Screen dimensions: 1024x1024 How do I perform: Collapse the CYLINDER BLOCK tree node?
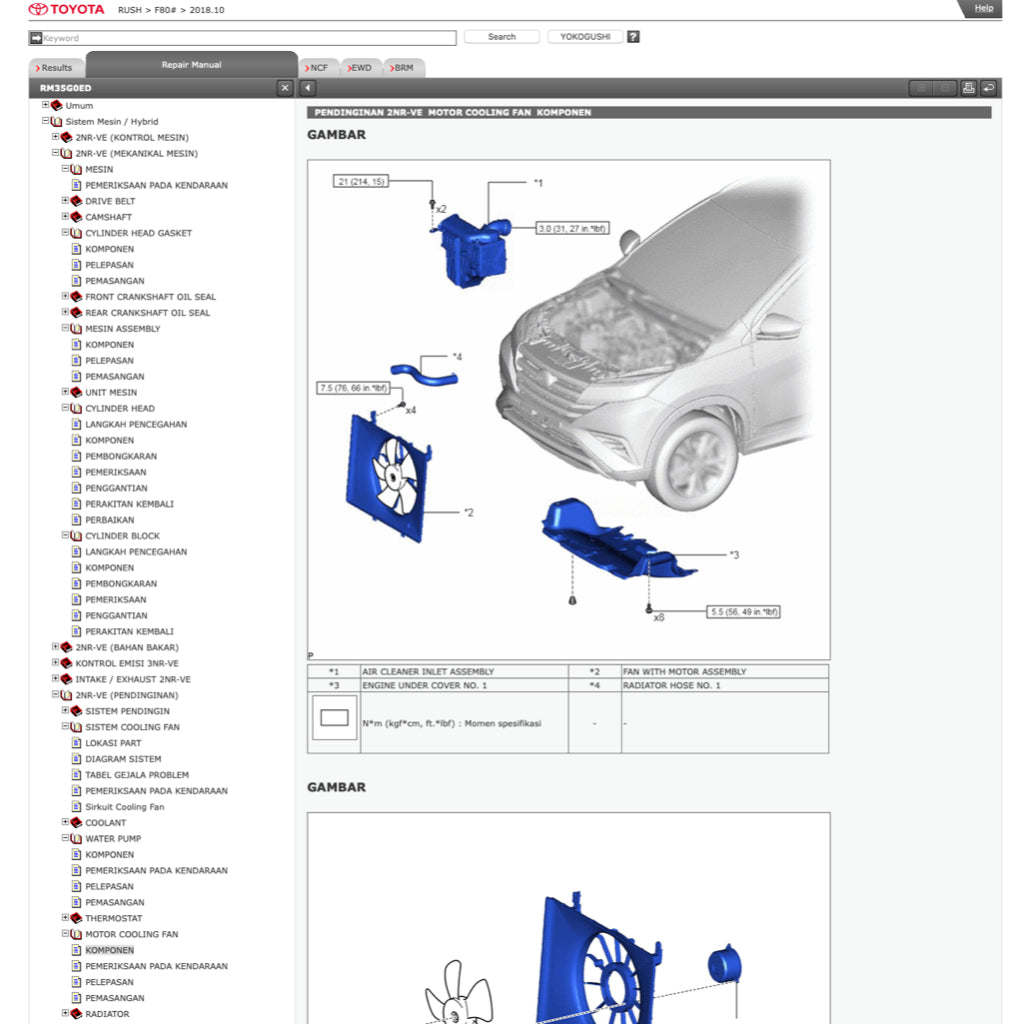pos(65,536)
